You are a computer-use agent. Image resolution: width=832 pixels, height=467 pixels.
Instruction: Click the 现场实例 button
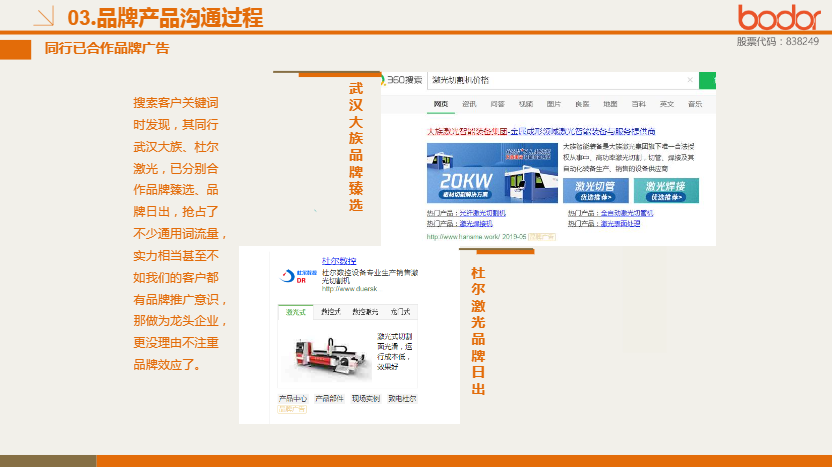pos(366,399)
